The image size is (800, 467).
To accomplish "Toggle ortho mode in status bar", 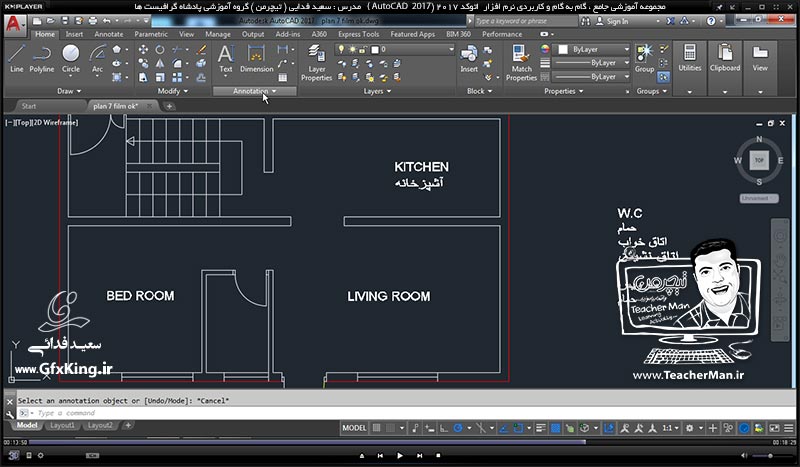I will pos(444,428).
